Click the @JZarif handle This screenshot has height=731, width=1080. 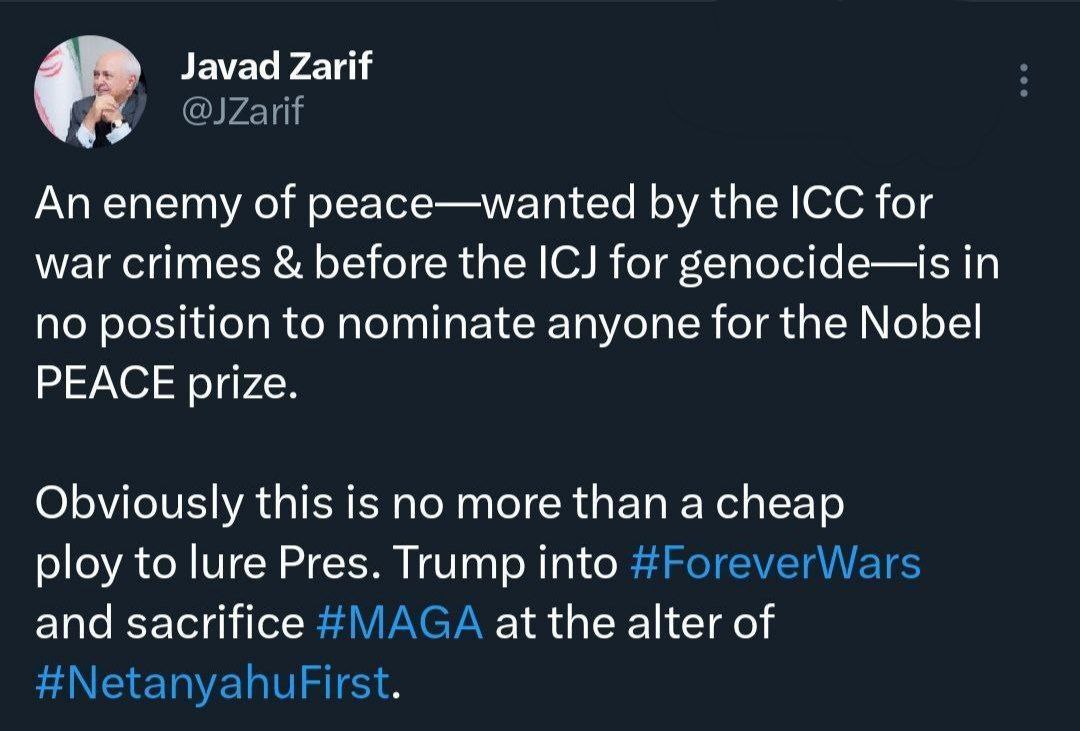241,113
